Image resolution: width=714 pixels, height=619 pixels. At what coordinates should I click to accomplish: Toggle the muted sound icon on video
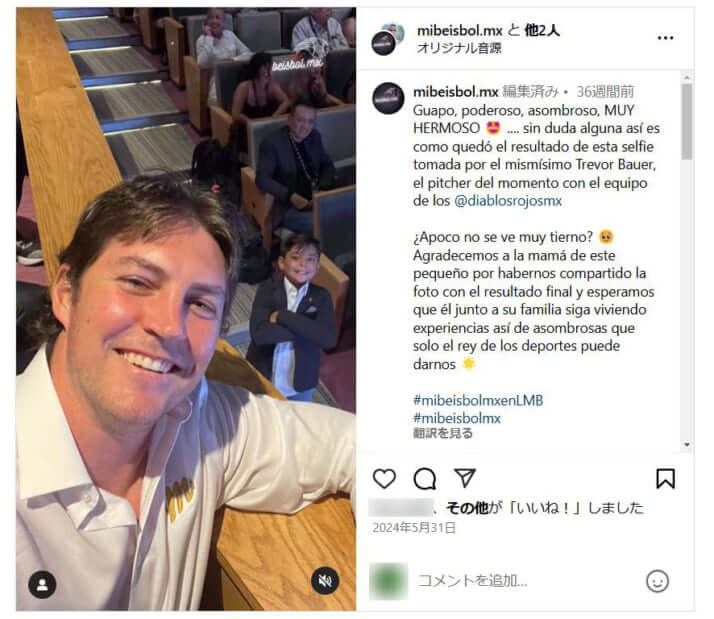tap(325, 581)
